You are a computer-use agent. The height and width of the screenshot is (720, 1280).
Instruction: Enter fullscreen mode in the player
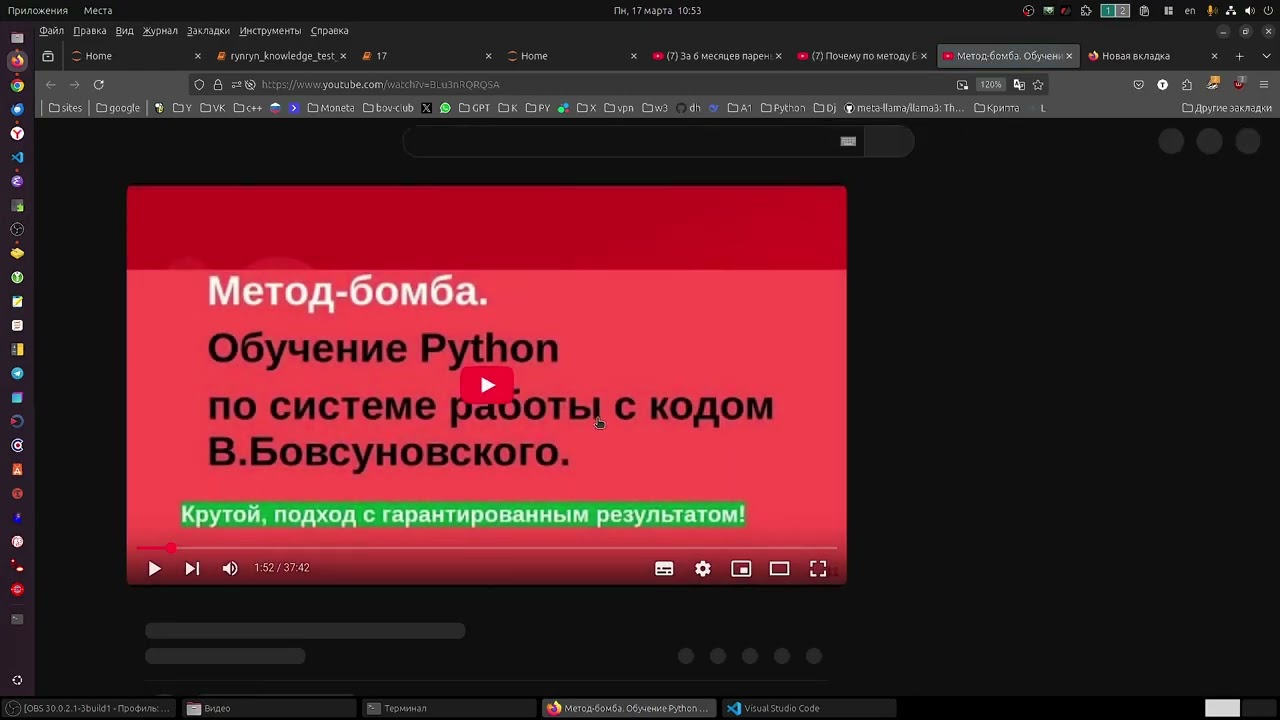coord(818,568)
